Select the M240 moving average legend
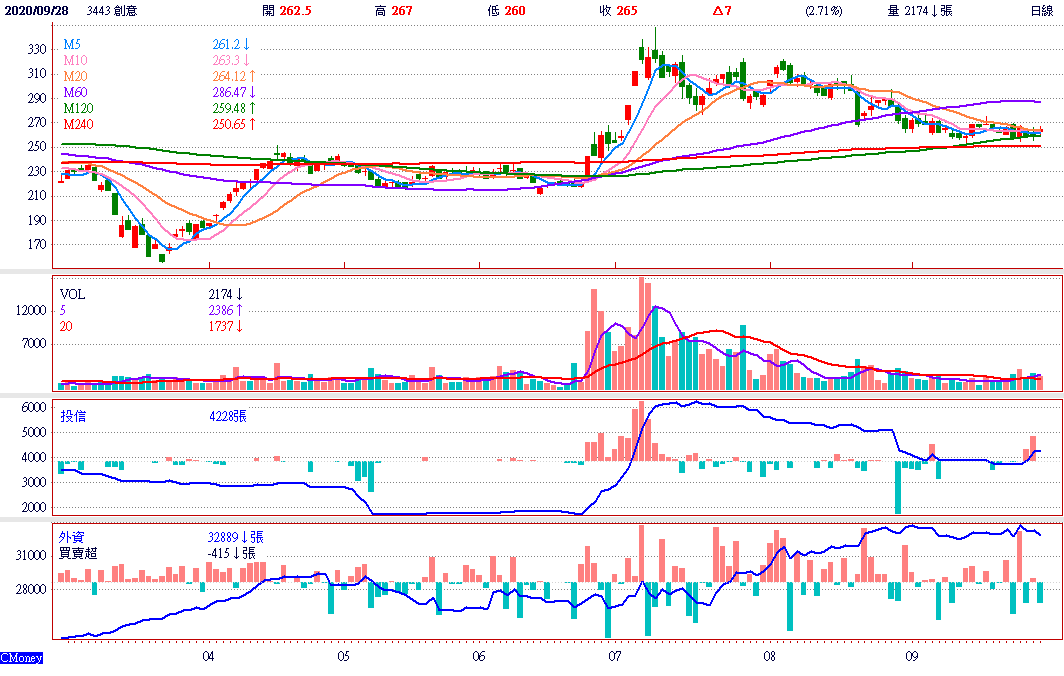 (78, 124)
